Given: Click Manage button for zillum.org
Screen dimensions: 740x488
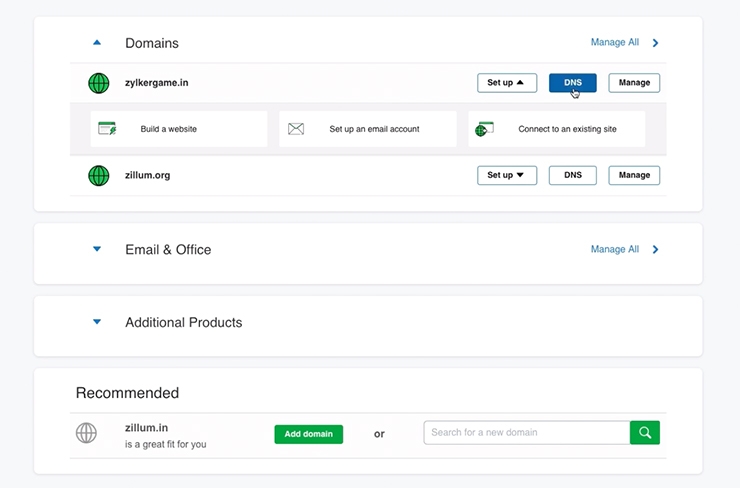Looking at the screenshot, I should 634,176.
